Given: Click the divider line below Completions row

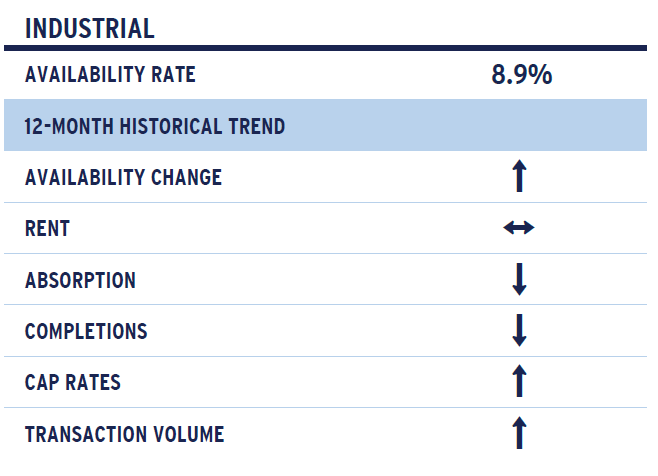Looking at the screenshot, I should [x=326, y=356].
